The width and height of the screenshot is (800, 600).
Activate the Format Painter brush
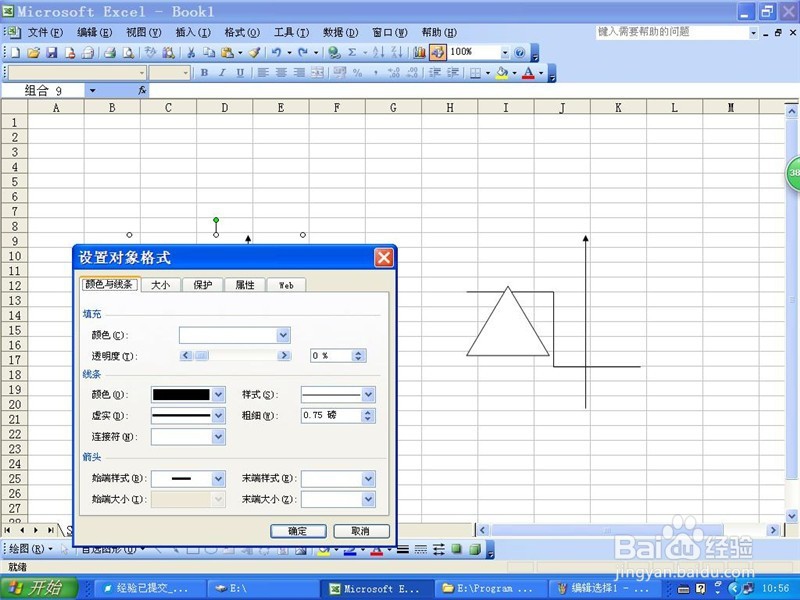(255, 53)
